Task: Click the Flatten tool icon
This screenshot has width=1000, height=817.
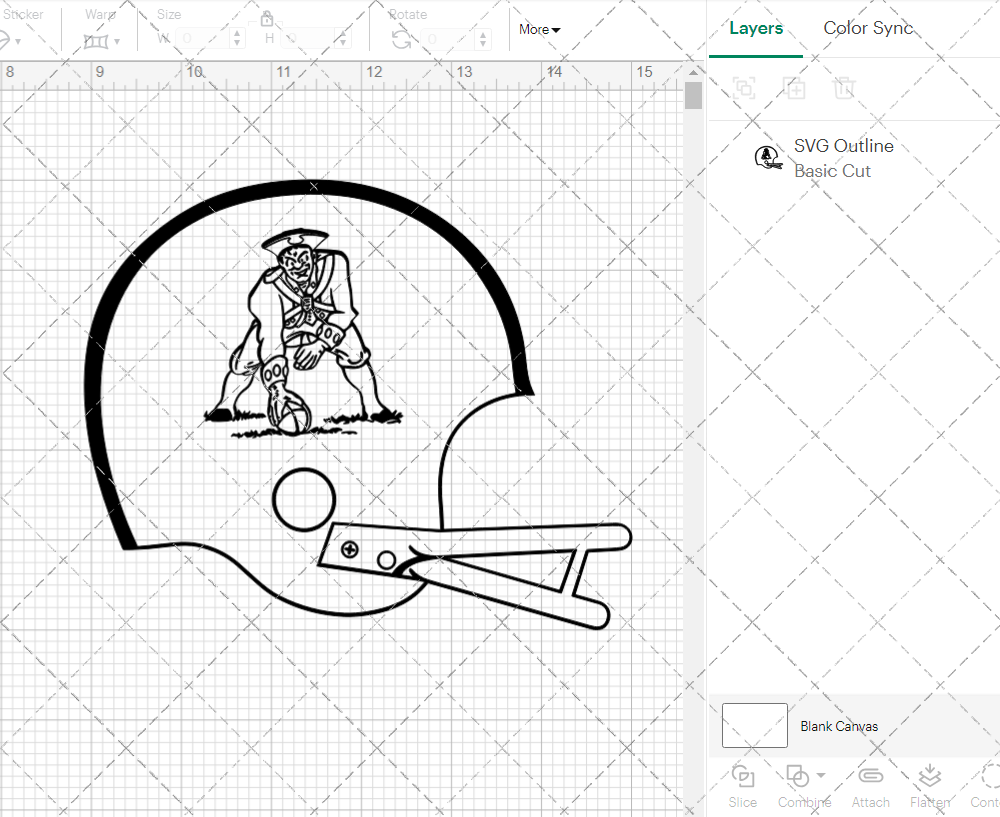Action: click(929, 777)
